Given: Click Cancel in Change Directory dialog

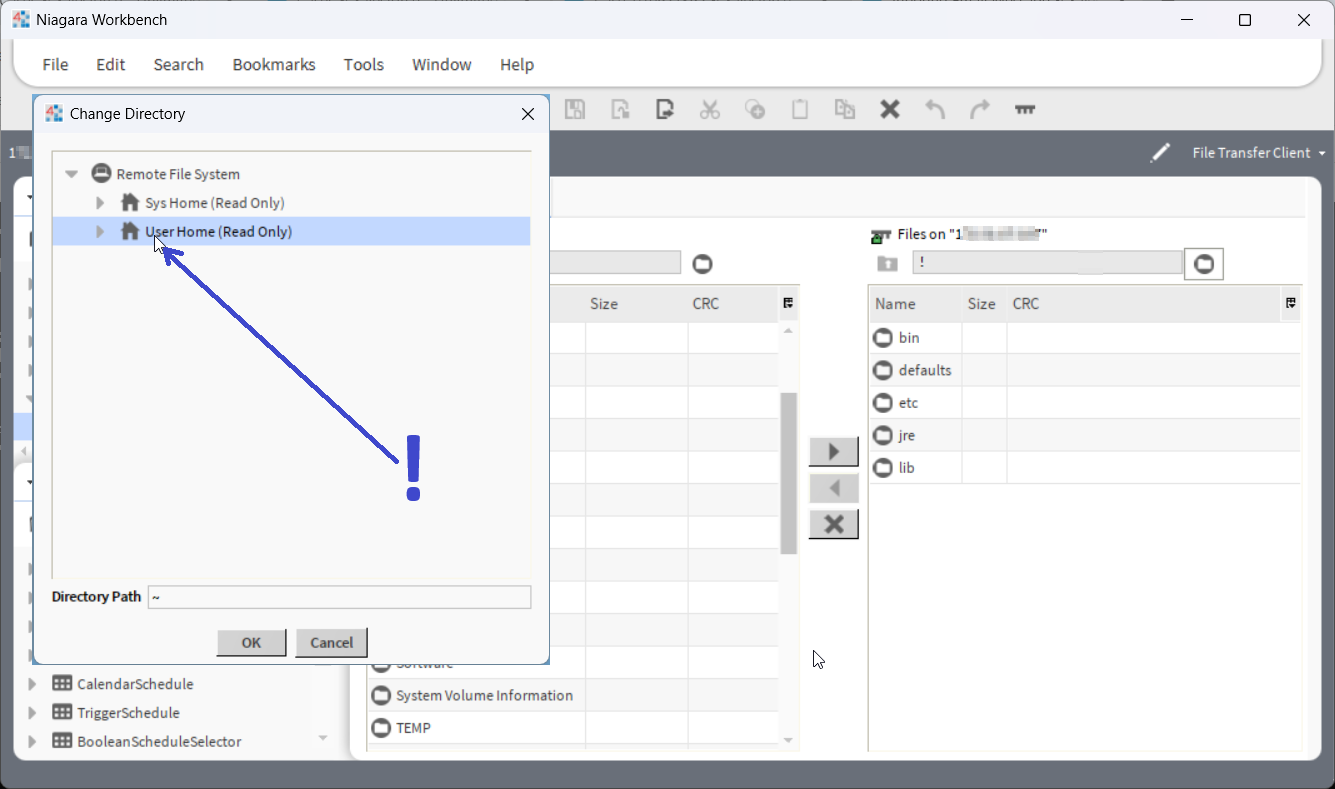Looking at the screenshot, I should pos(332,643).
